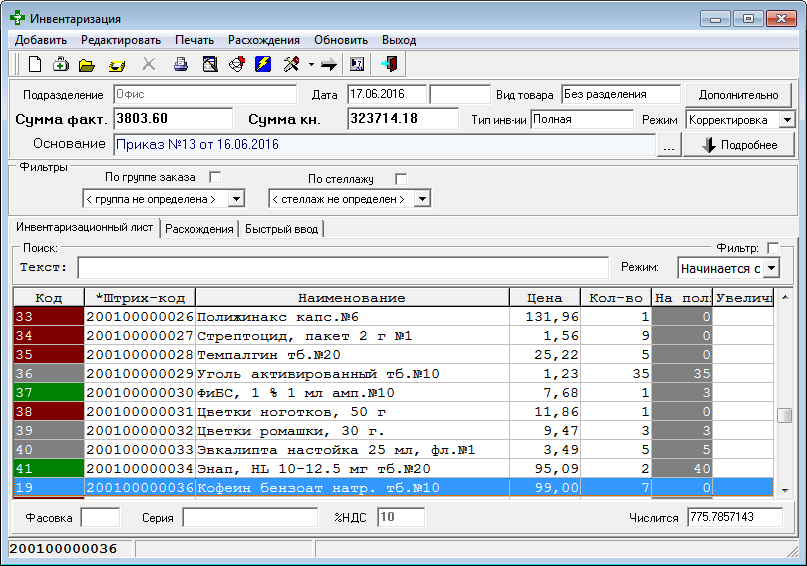This screenshot has width=807, height=566.
Task: Expand the Режим Корректировка dropdown
Action: pos(787,120)
